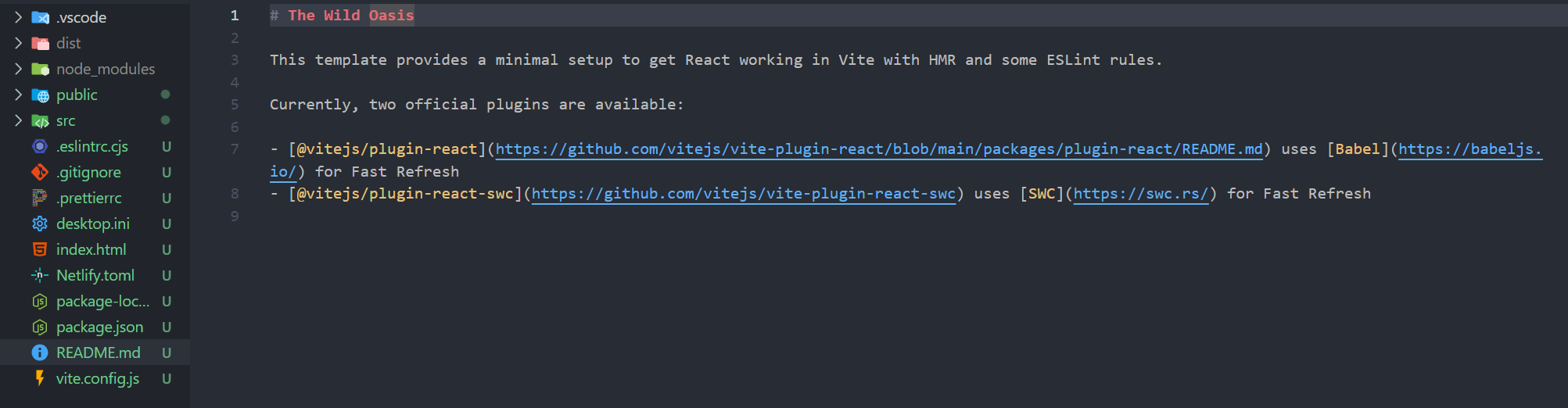Click the desktop.ini gear icon

[x=40, y=224]
